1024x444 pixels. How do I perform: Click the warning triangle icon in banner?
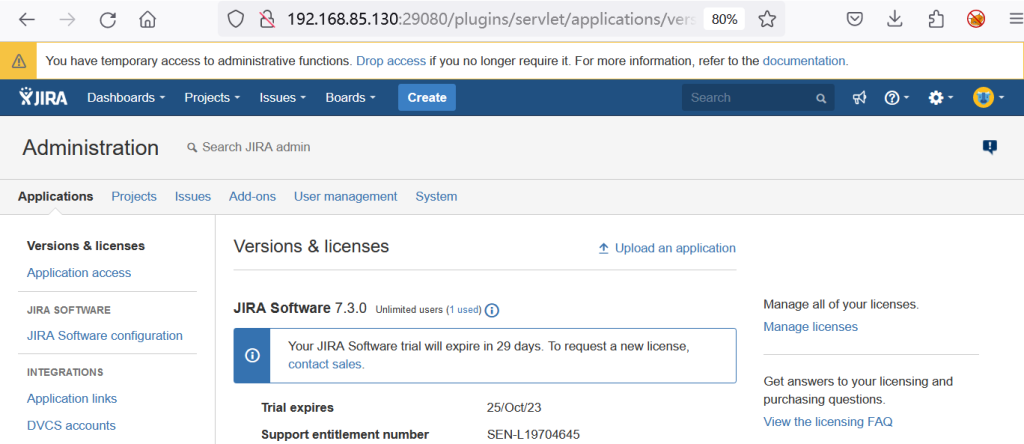point(19,61)
